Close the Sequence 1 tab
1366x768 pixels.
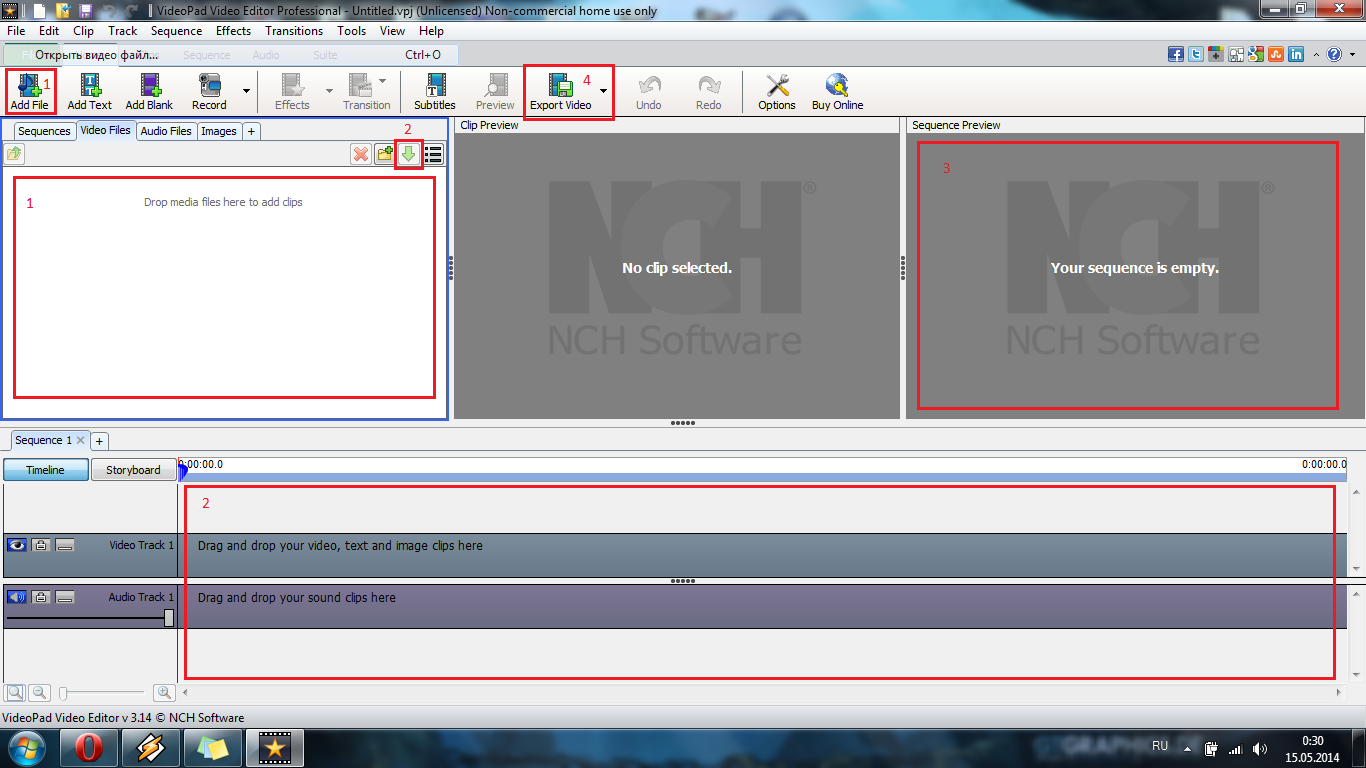tap(81, 440)
